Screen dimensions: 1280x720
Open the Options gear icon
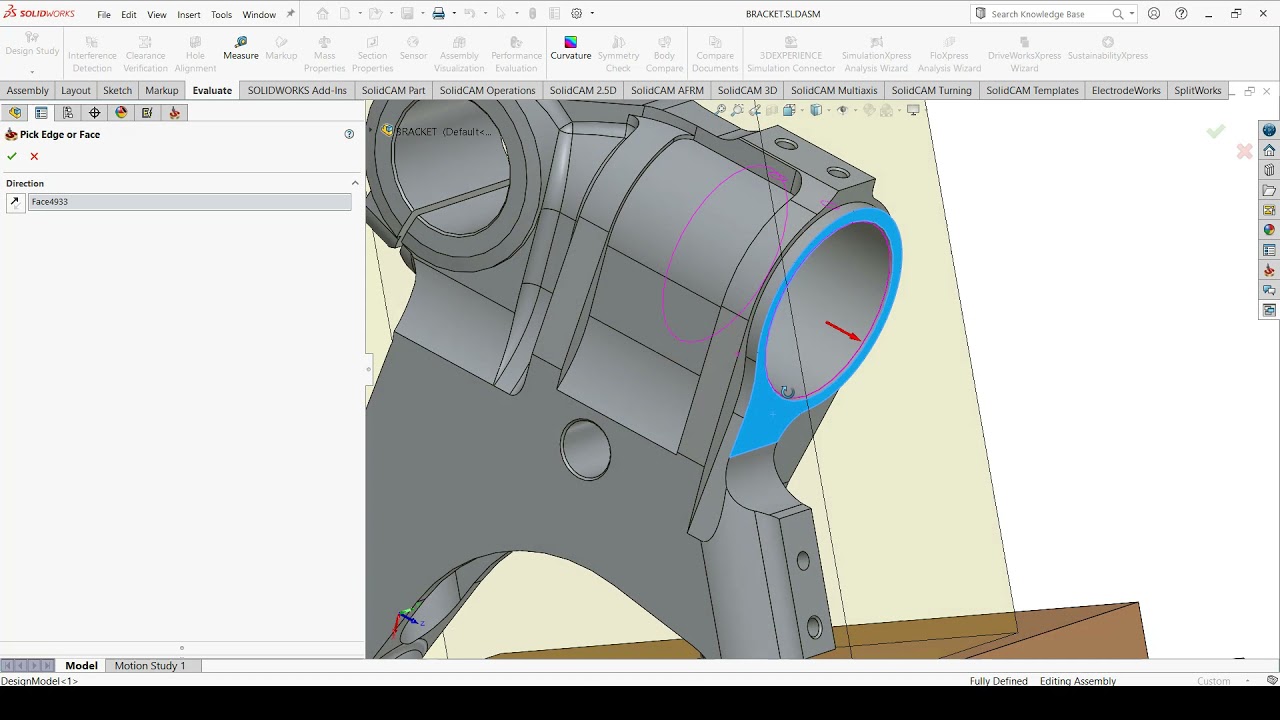pos(577,14)
